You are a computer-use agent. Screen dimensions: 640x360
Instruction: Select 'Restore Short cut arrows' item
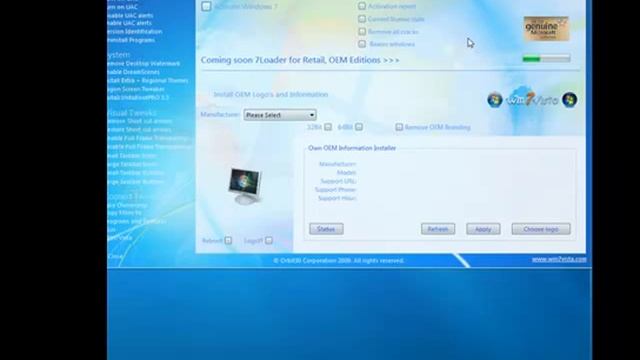pos(139,130)
